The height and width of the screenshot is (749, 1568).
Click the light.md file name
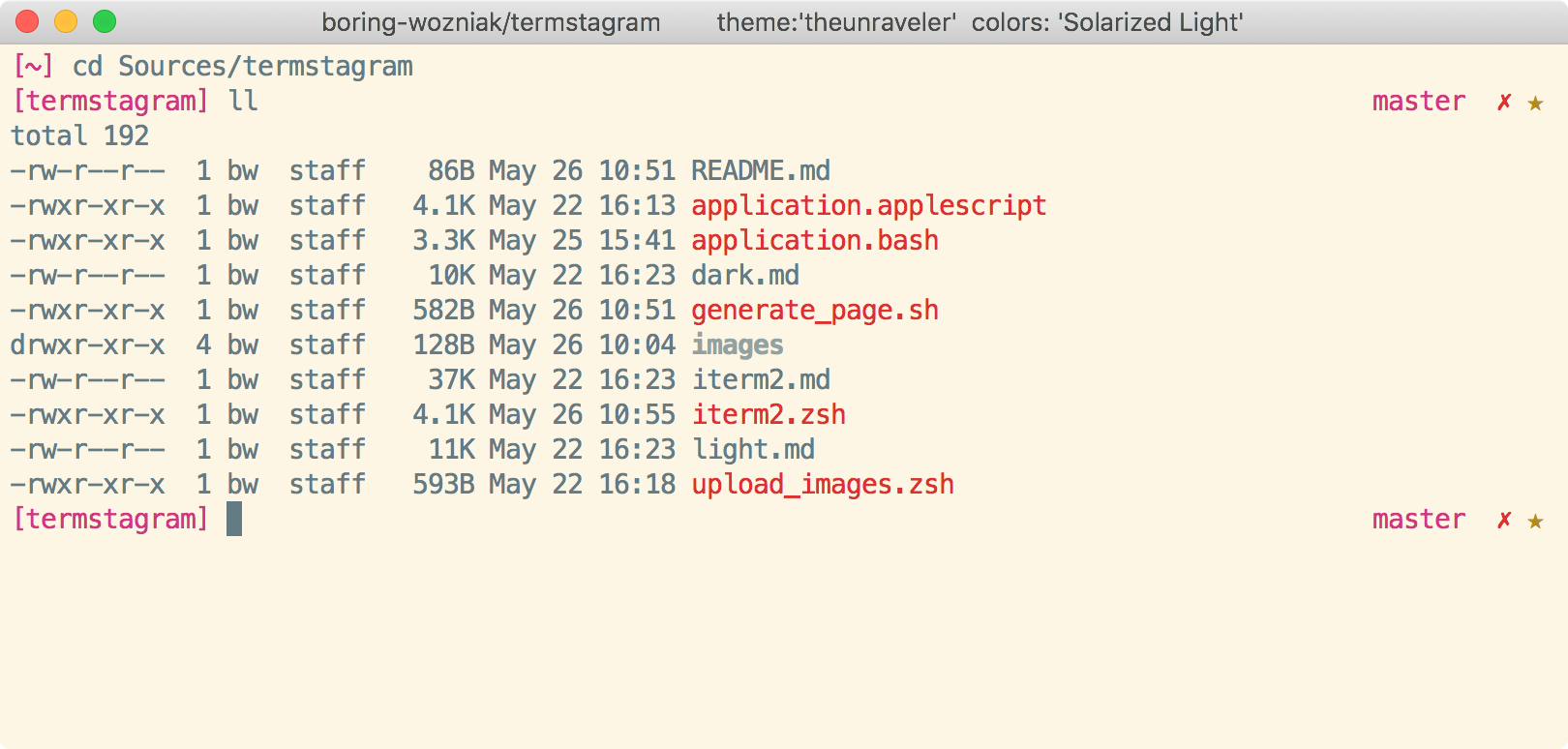click(752, 450)
